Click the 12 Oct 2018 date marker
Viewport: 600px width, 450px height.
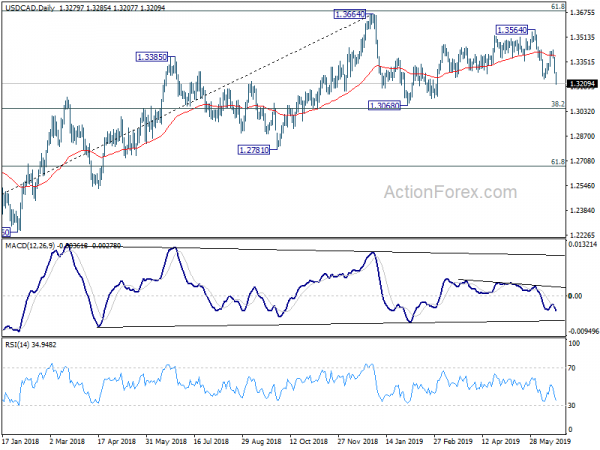(309, 442)
